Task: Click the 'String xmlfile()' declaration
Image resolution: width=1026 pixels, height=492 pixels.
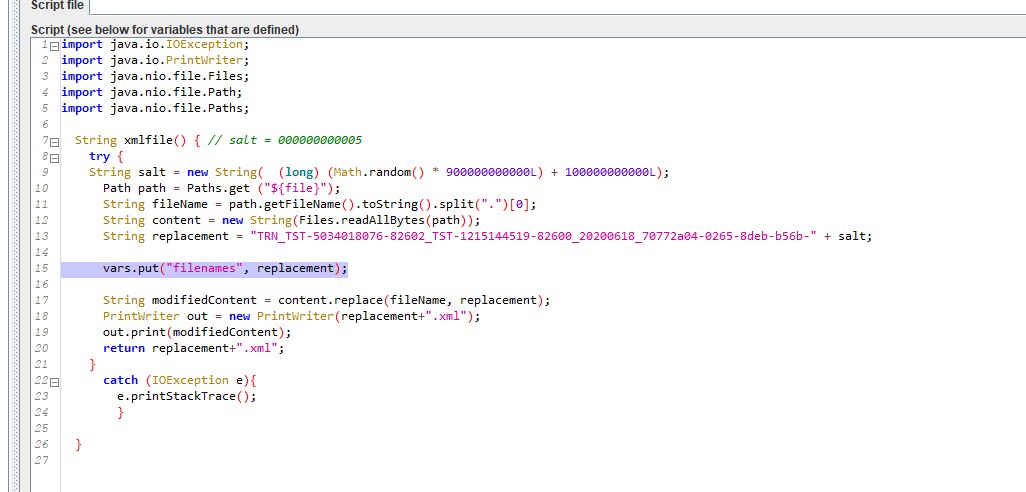Action: [132, 140]
